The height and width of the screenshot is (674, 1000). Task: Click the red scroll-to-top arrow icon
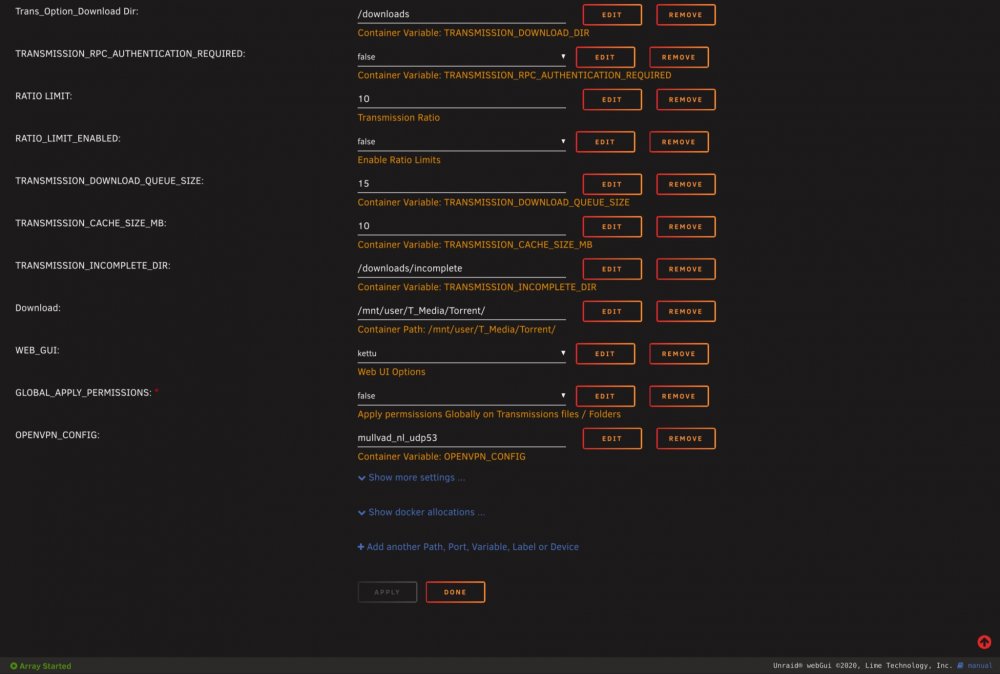[984, 642]
